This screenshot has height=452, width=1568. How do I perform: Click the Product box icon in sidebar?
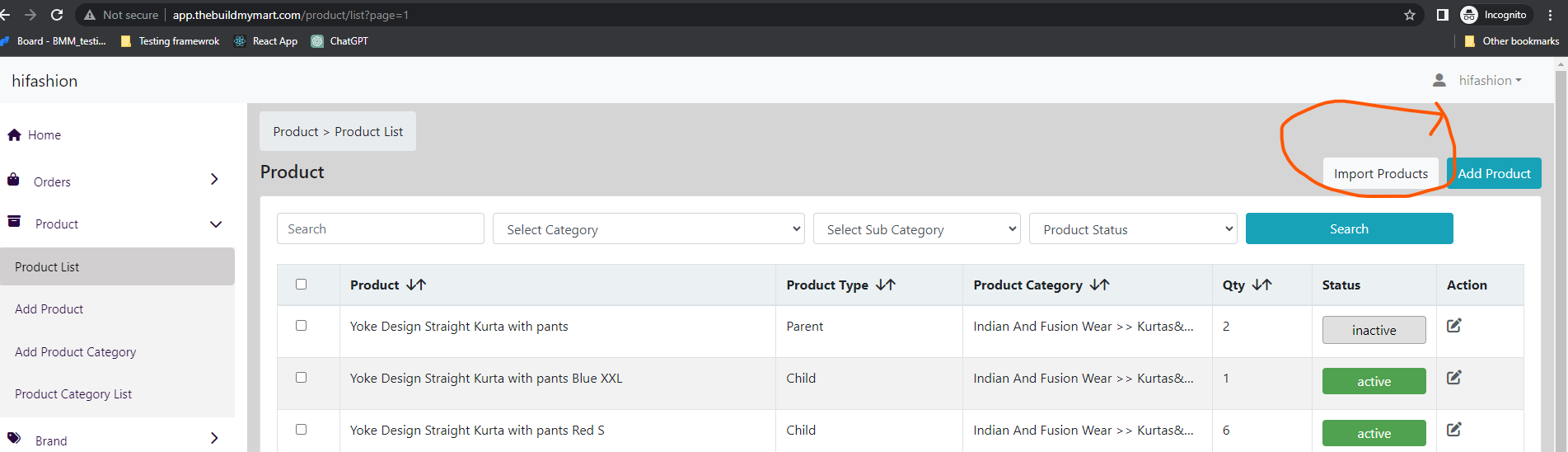[x=14, y=221]
